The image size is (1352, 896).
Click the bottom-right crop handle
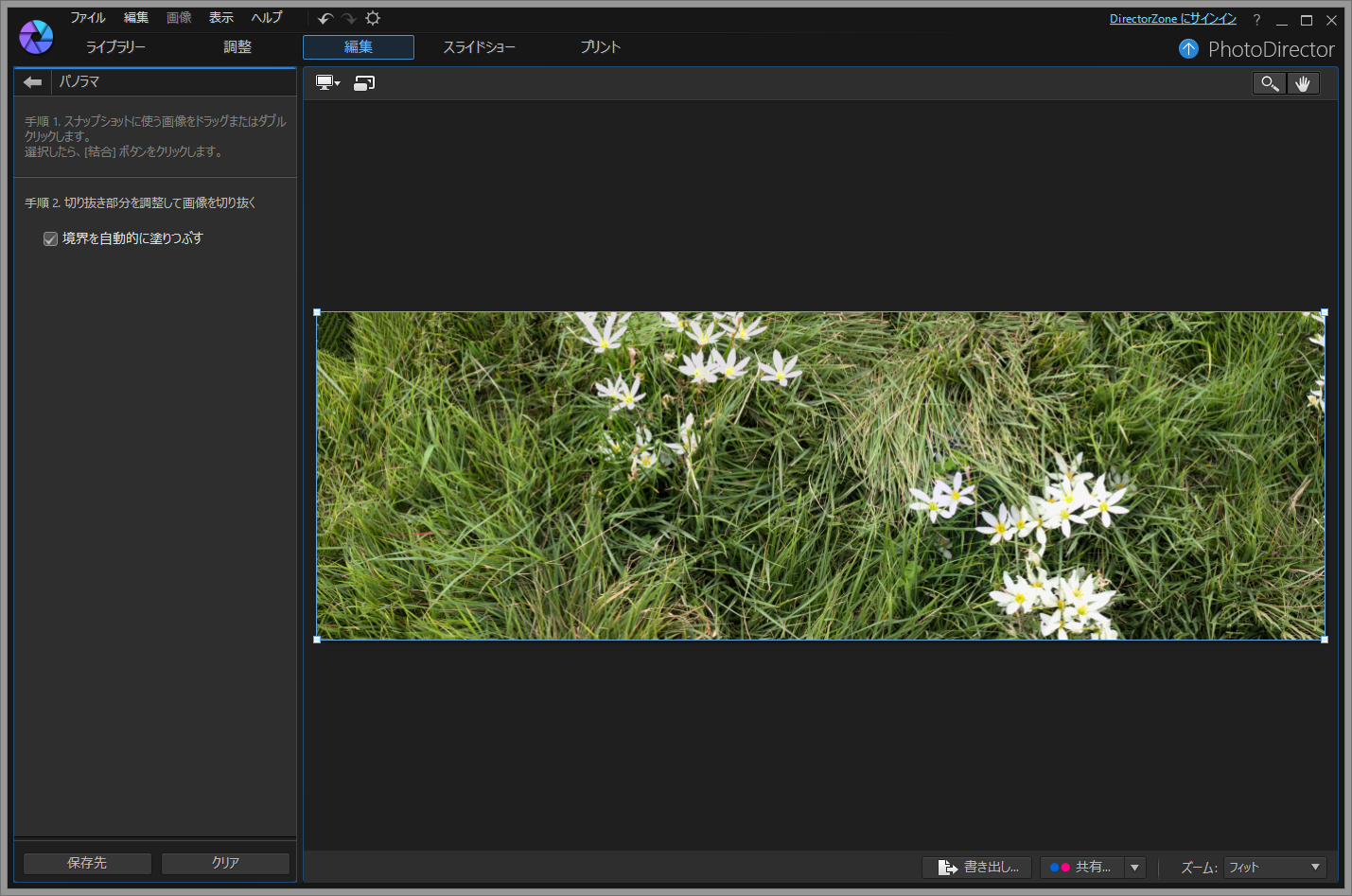(x=1325, y=640)
